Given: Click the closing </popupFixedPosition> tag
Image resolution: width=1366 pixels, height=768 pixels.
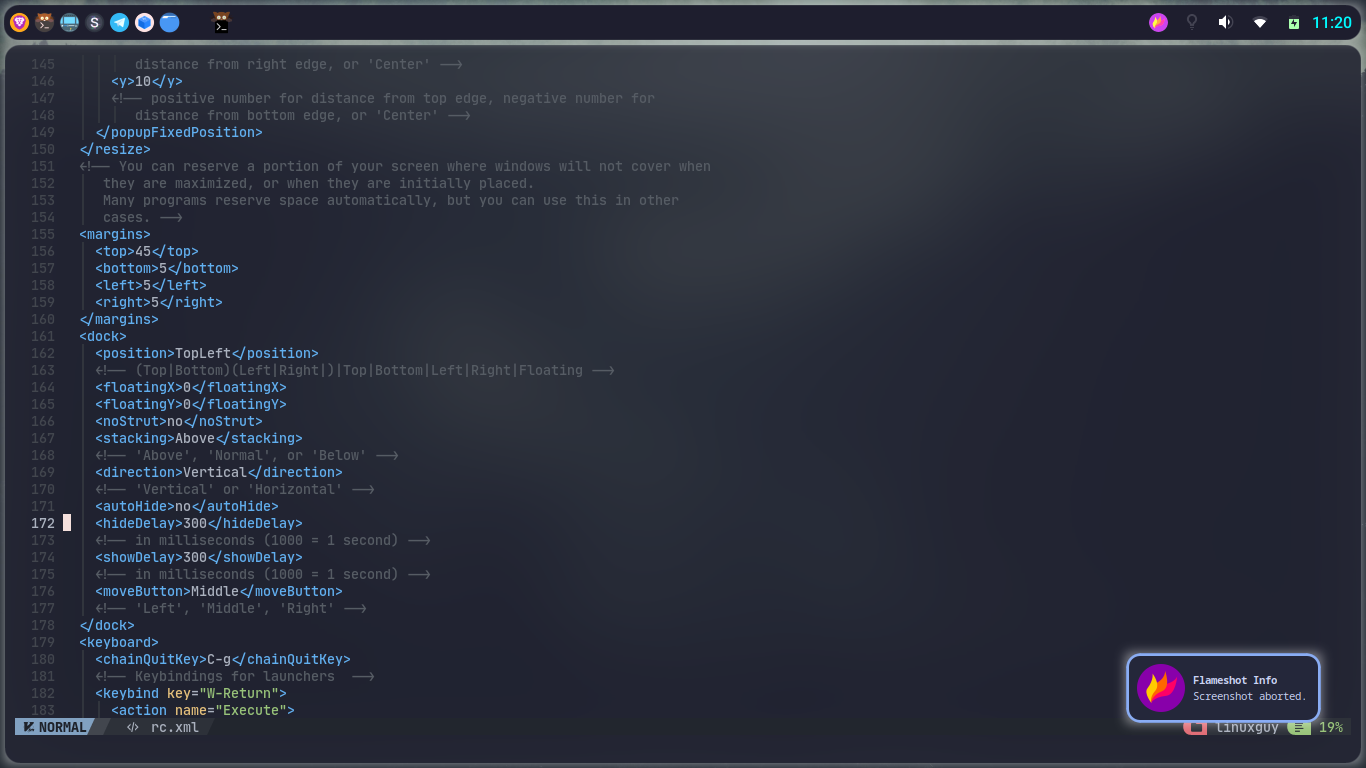Looking at the screenshot, I should click(179, 133).
